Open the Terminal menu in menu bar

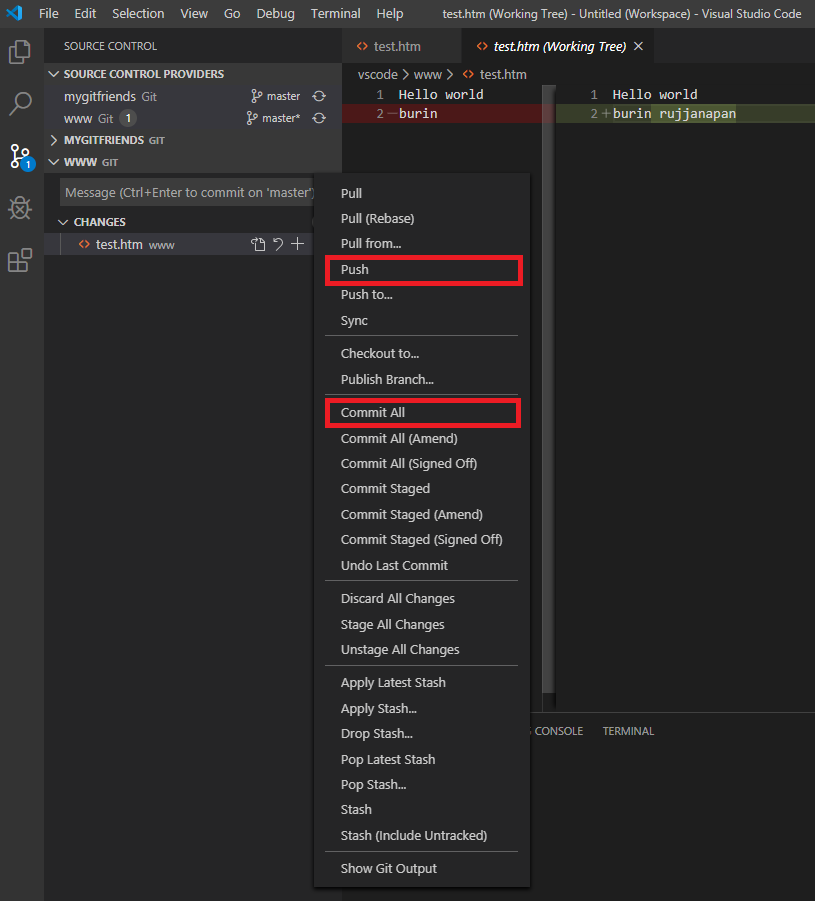coord(335,13)
